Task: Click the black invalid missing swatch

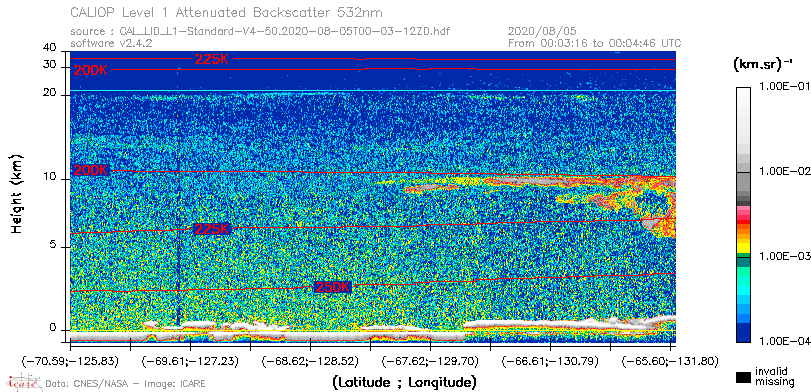Action: [x=744, y=378]
